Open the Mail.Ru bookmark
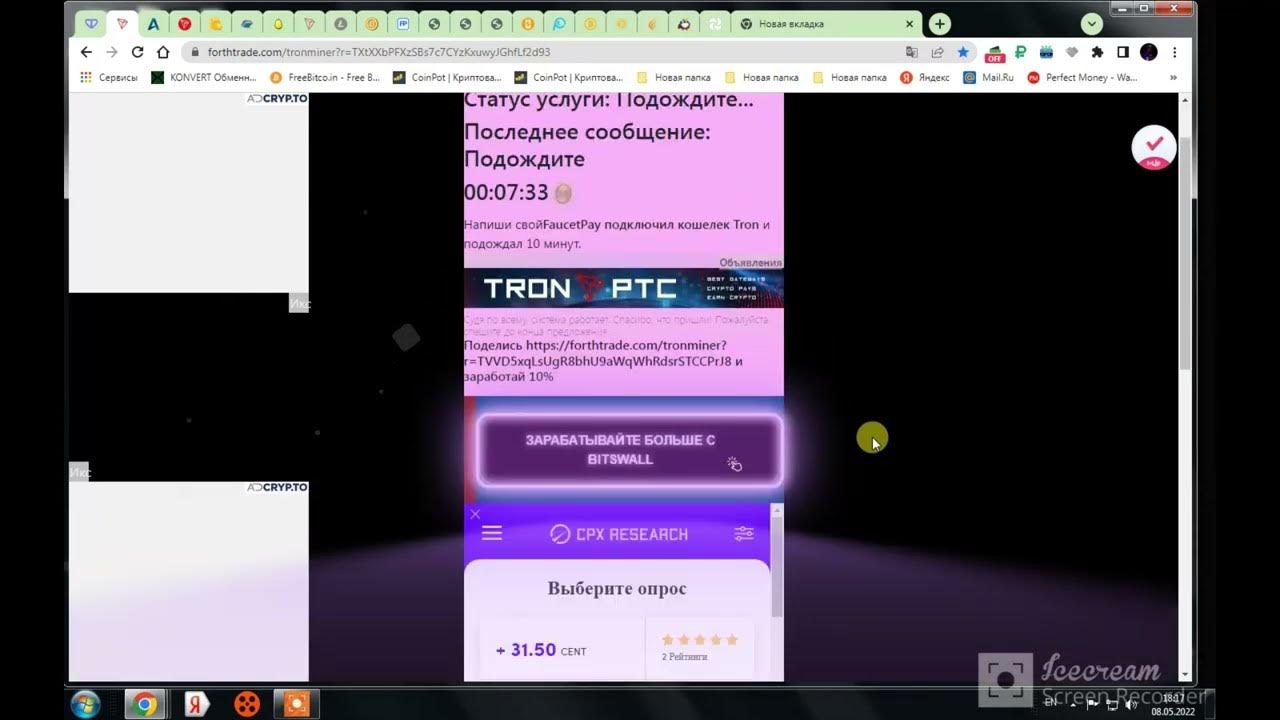The width and height of the screenshot is (1280, 720). (x=988, y=77)
